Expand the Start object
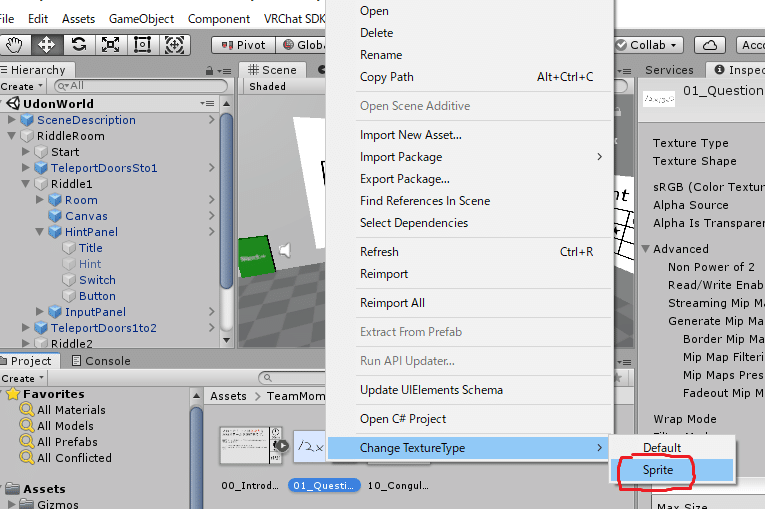 (26, 152)
